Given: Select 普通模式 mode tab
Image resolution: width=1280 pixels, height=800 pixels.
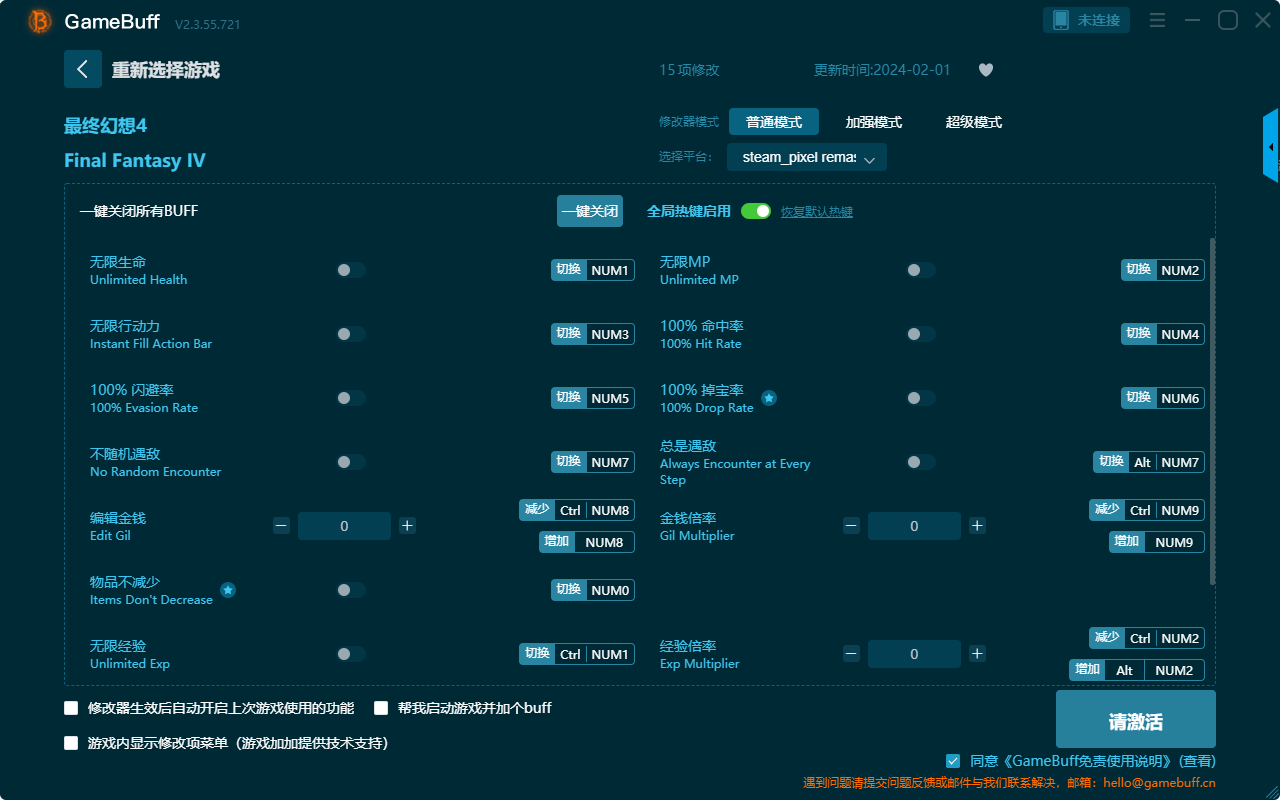Looking at the screenshot, I should pyautogui.click(x=774, y=122).
